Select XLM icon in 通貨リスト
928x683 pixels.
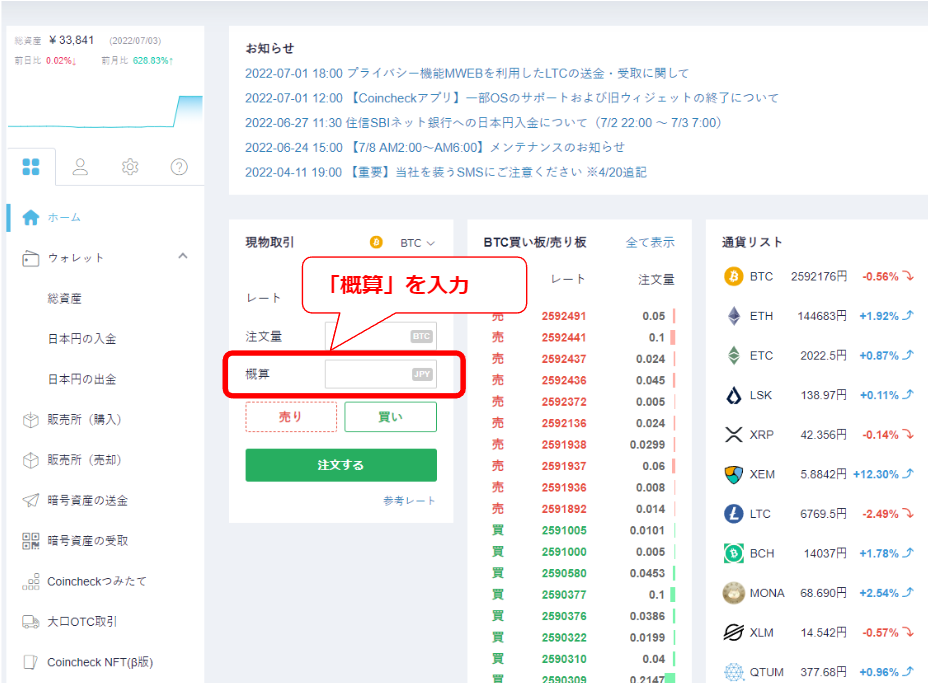pyautogui.click(x=734, y=633)
